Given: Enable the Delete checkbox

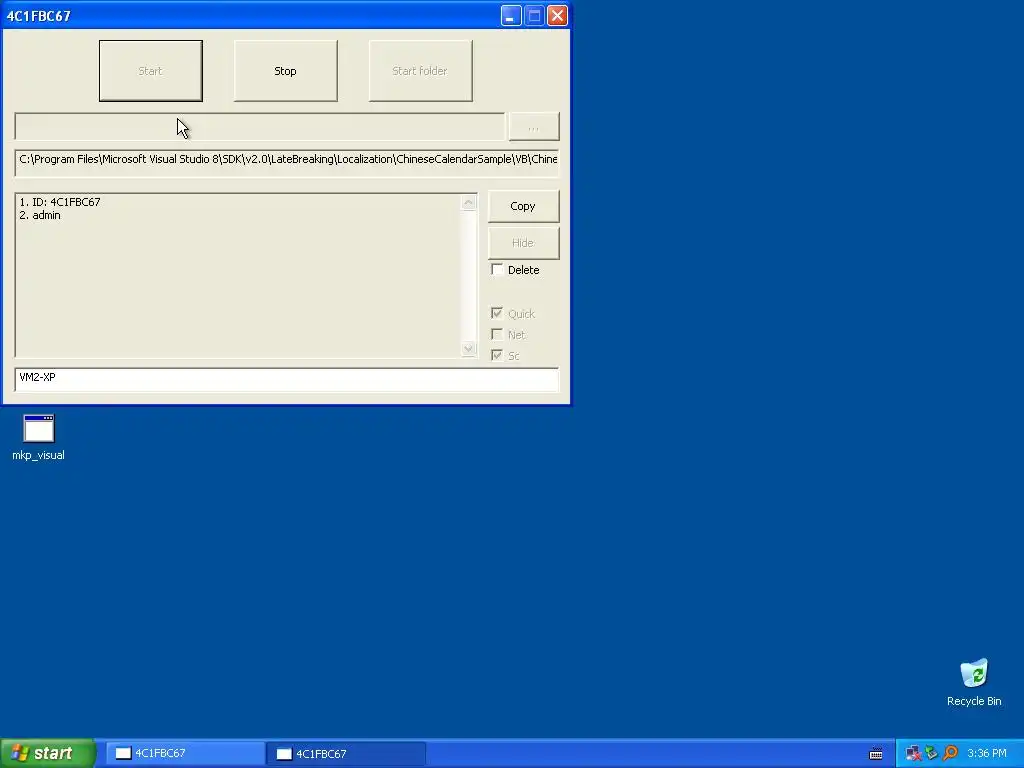Looking at the screenshot, I should click(x=497, y=270).
